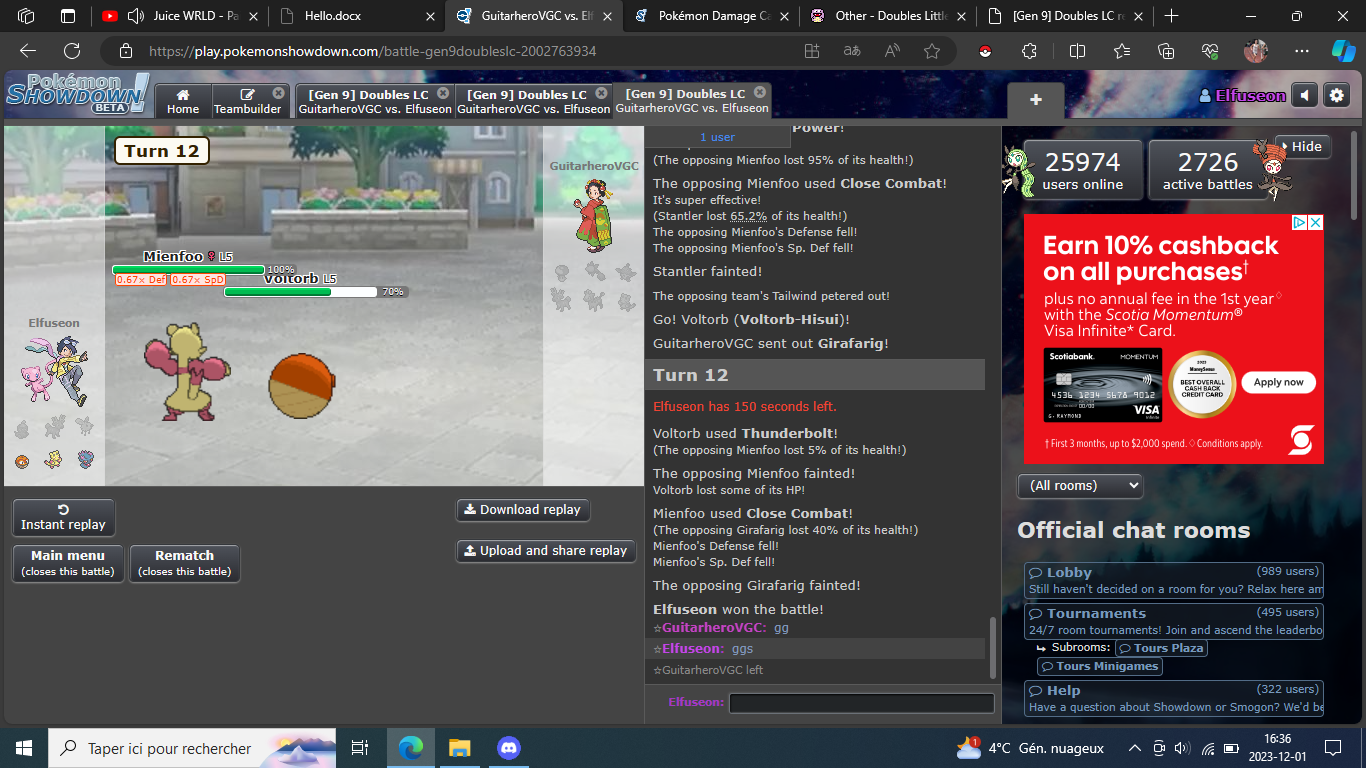Open the Pokémon Showdown settings gear
Screen dimensions: 1366x768
1336,95
